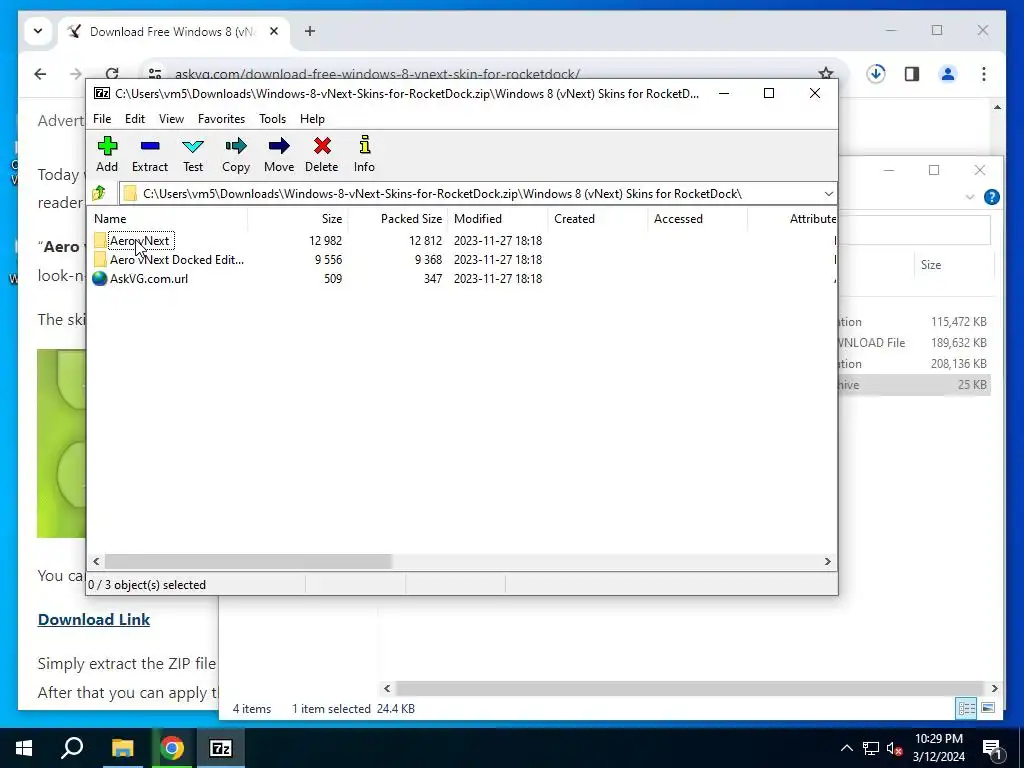
Task: Click the Extract toolbar icon
Action: click(x=150, y=154)
